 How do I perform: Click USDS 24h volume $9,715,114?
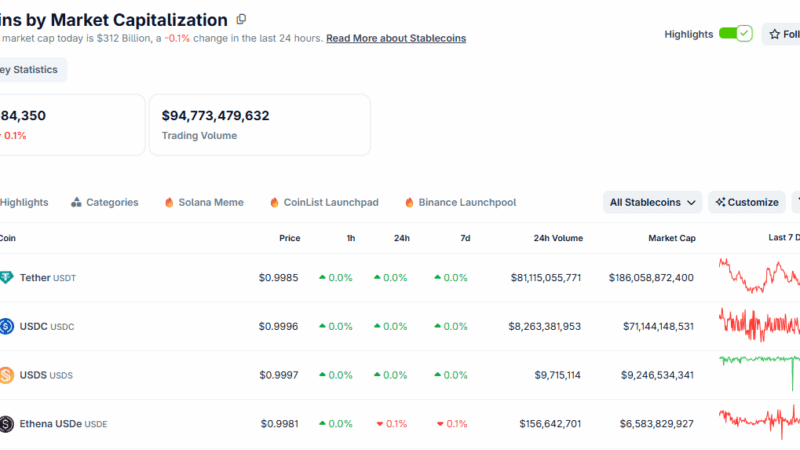tap(558, 375)
